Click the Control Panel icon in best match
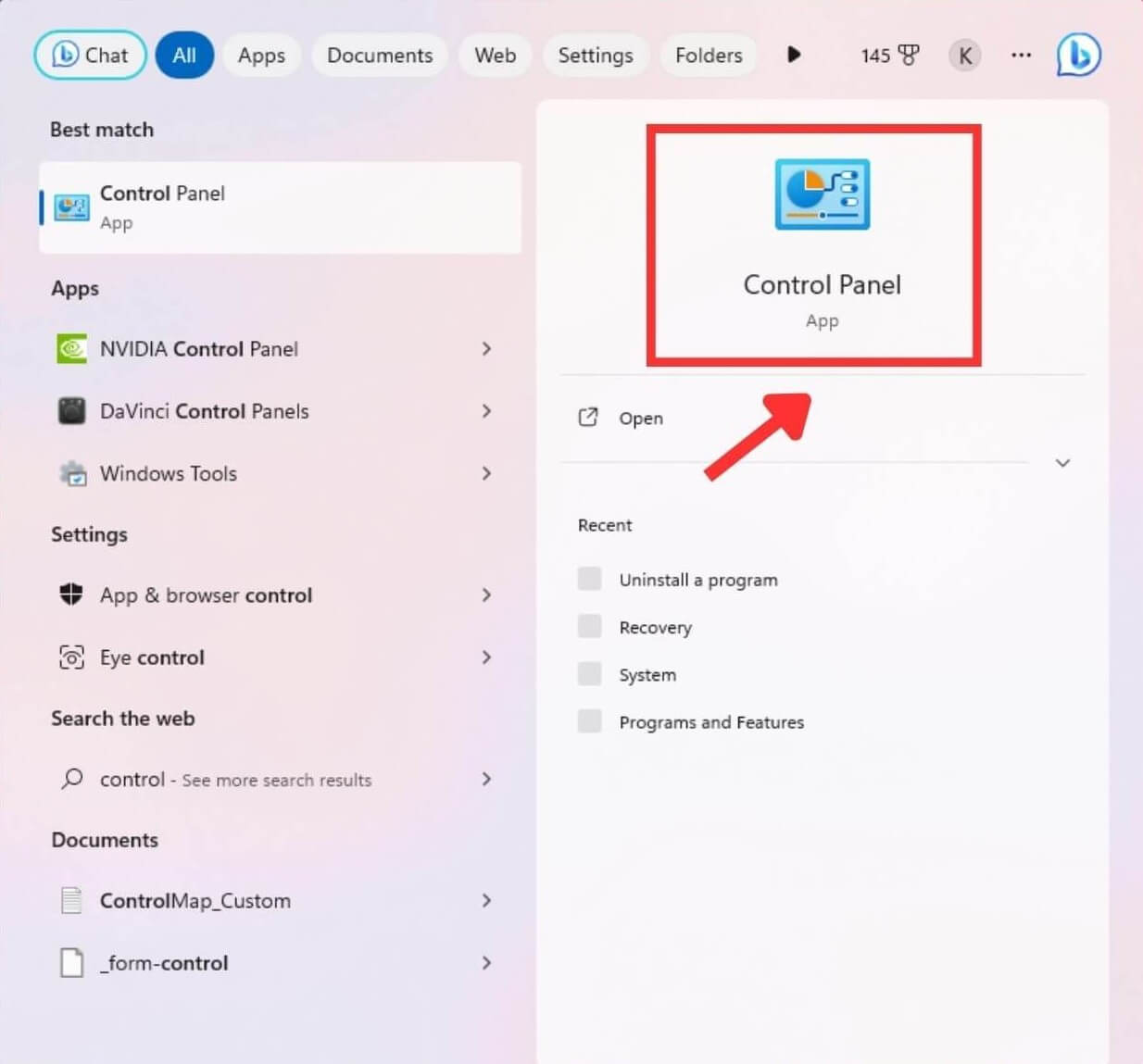The width and height of the screenshot is (1143, 1064). (71, 207)
